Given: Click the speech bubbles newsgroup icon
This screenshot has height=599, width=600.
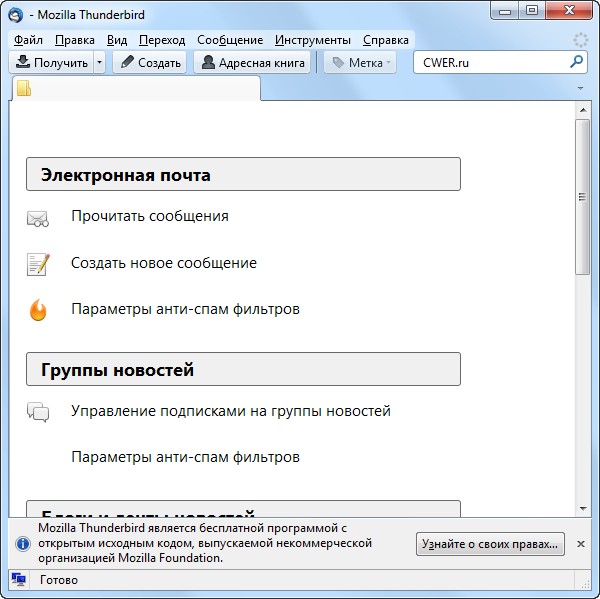Looking at the screenshot, I should (x=38, y=412).
